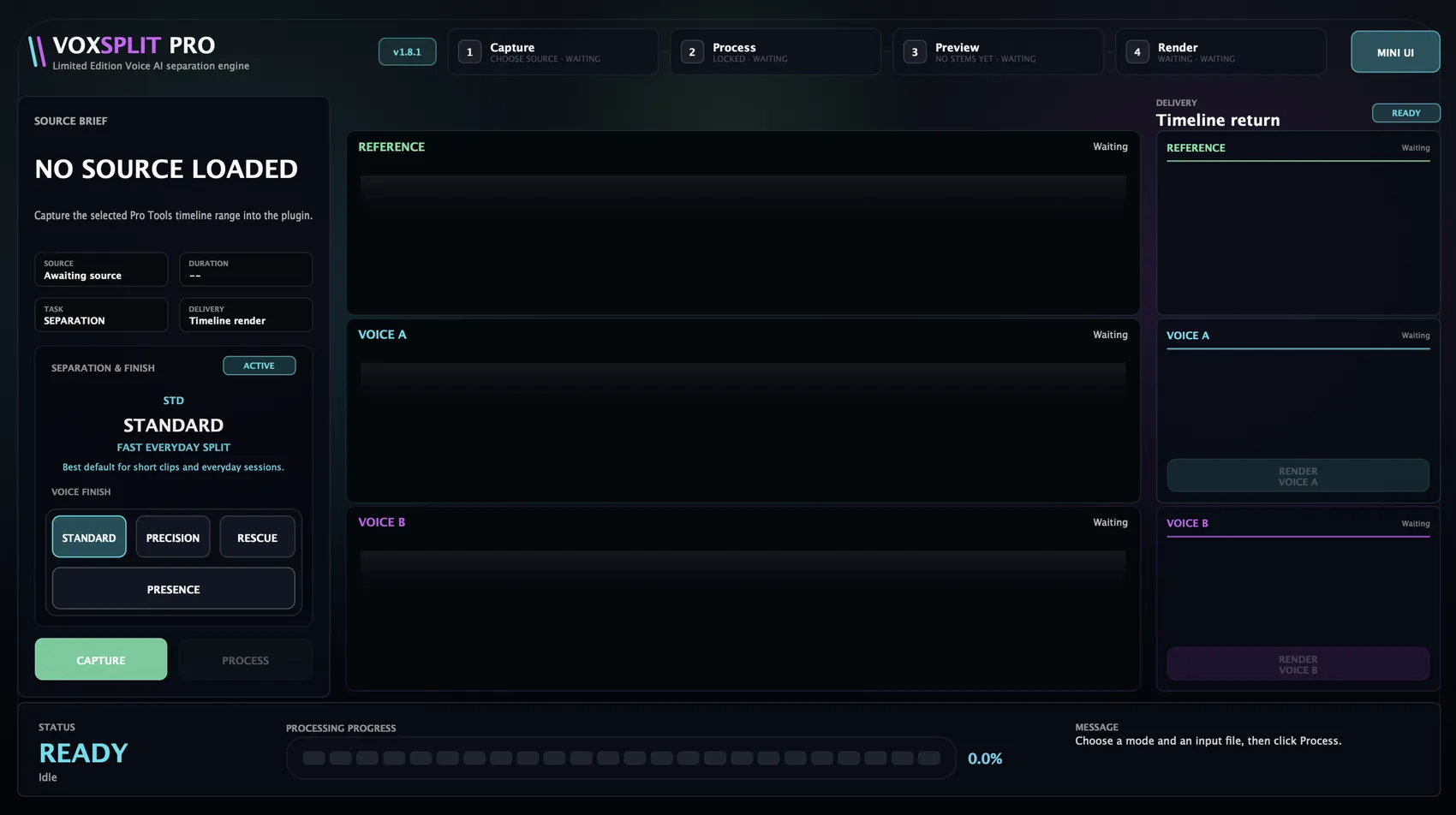Click the large STANDARD mode title
The height and width of the screenshot is (815, 1456).
173,425
